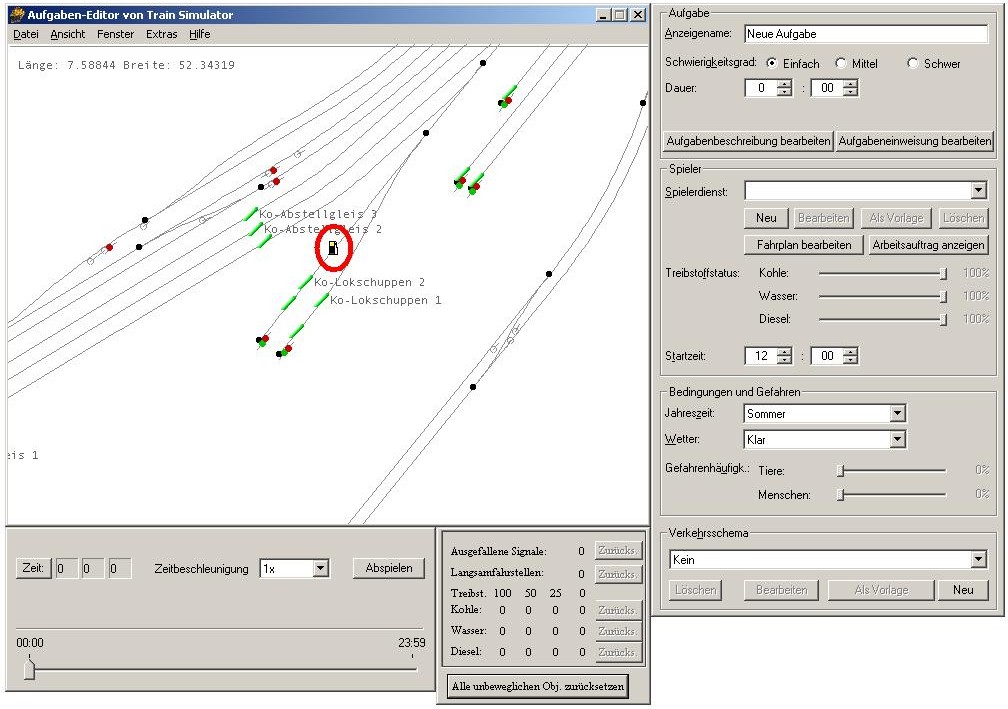Click Fahrplan bearbeiten button

(803, 244)
